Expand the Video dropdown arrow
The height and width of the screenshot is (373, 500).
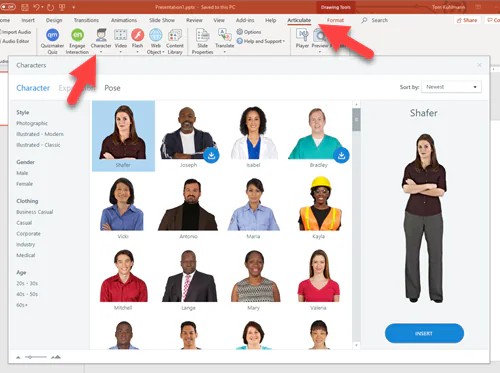click(x=121, y=52)
